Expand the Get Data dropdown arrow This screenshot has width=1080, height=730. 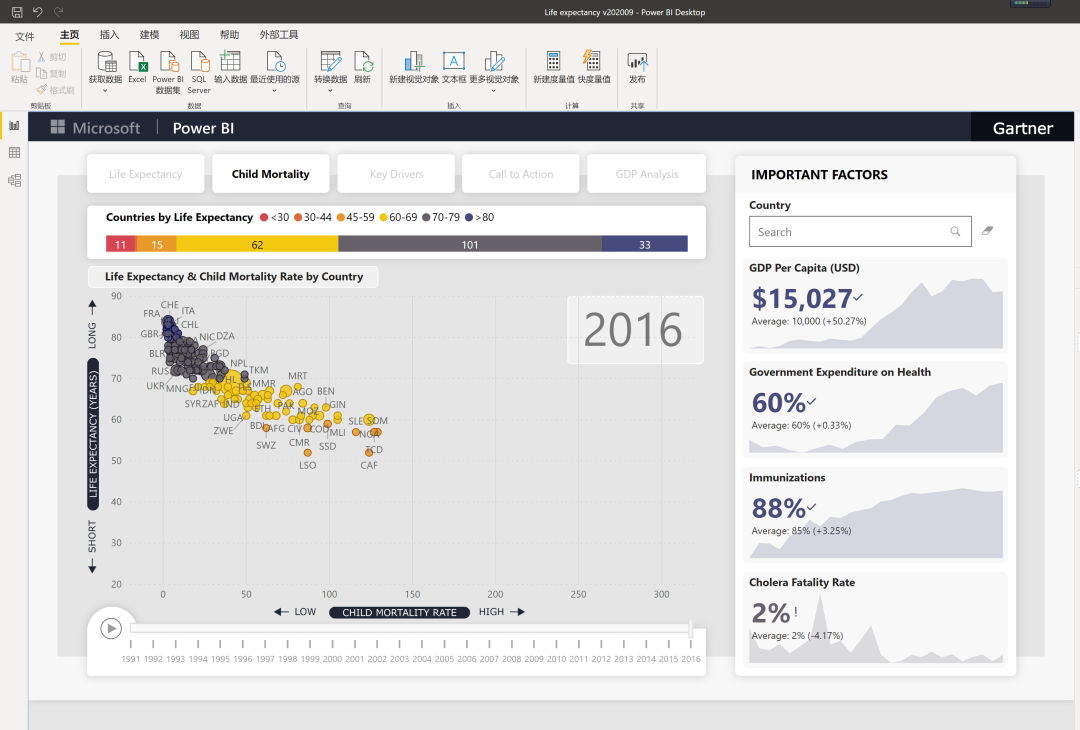click(x=105, y=91)
